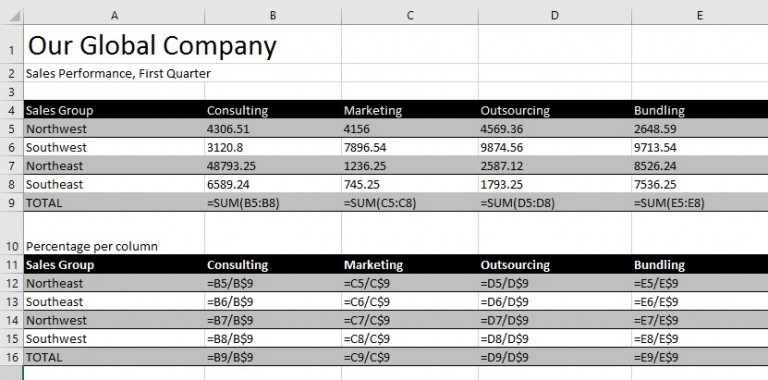Click the =SUM(B5:B8) formula cell
Viewport: 768px width, 380px height.
(x=273, y=203)
